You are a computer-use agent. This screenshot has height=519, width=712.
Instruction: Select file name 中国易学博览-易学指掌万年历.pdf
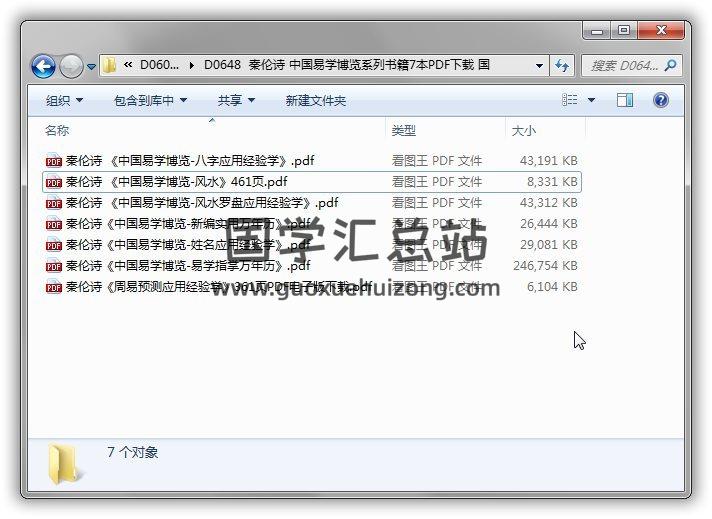coord(188,266)
